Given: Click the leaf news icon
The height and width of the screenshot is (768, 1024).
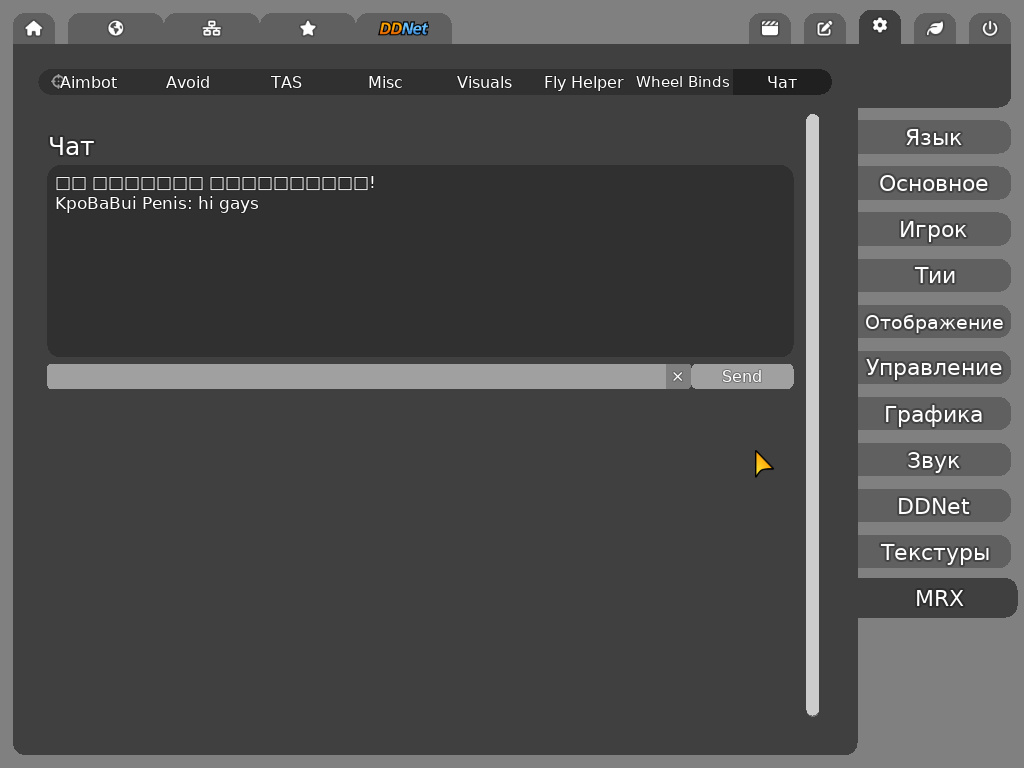Looking at the screenshot, I should pos(935,29).
